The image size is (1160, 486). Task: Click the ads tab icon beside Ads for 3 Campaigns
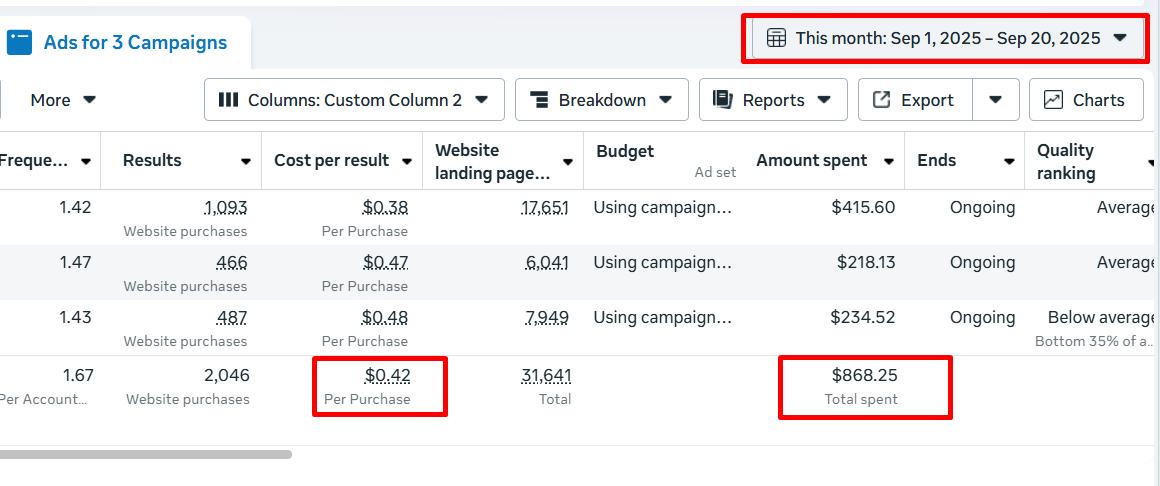point(19,42)
